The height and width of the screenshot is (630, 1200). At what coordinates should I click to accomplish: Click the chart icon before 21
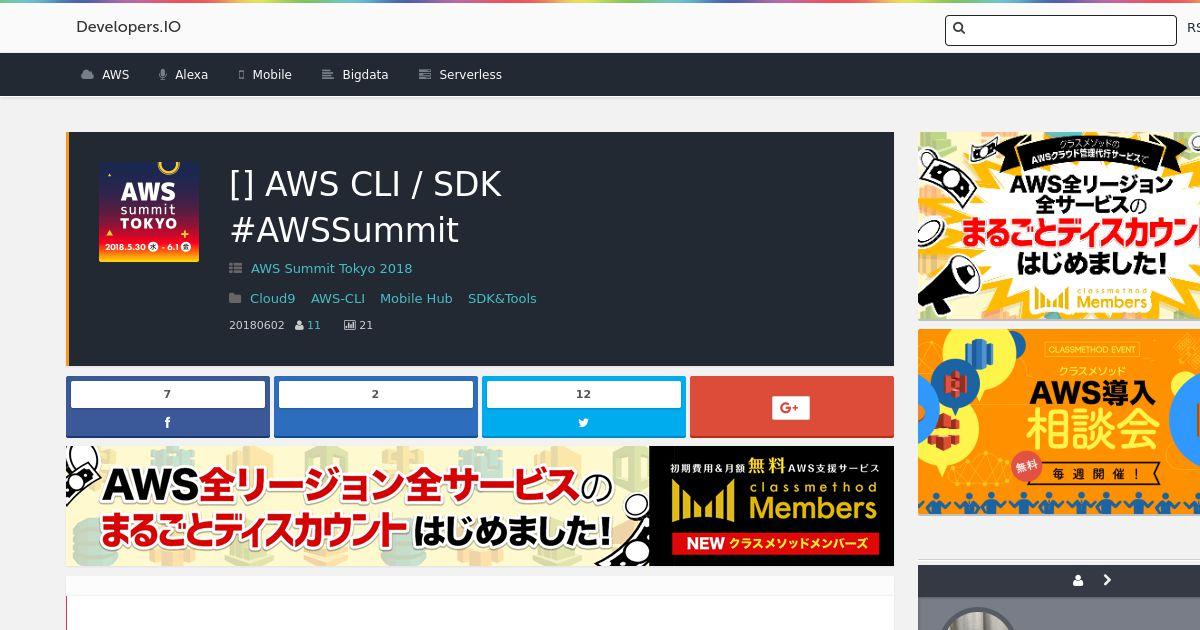(349, 325)
